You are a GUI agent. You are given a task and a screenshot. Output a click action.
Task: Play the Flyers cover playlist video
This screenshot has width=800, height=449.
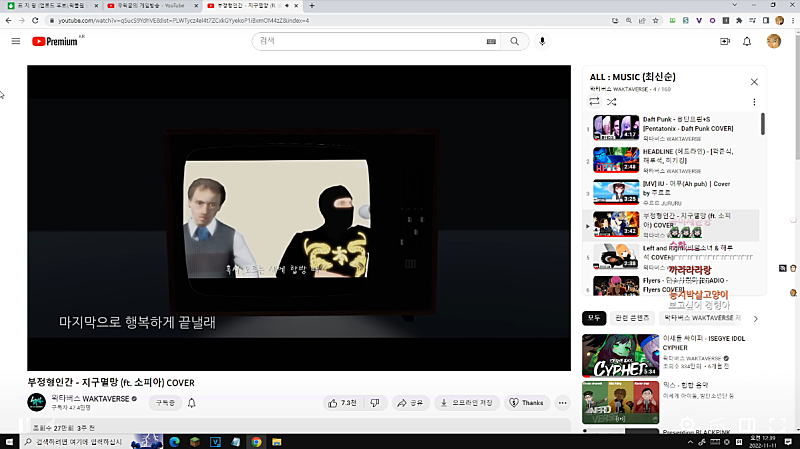click(x=671, y=285)
